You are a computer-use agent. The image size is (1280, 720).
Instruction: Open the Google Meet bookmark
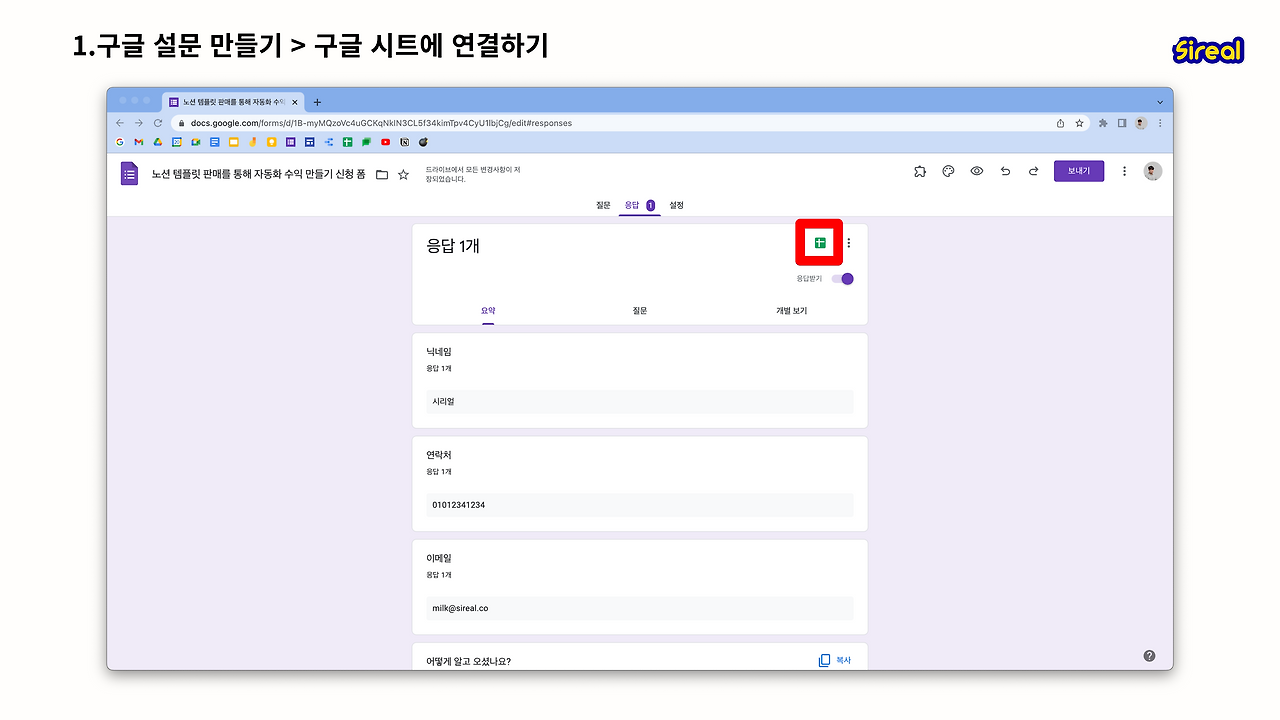196,142
